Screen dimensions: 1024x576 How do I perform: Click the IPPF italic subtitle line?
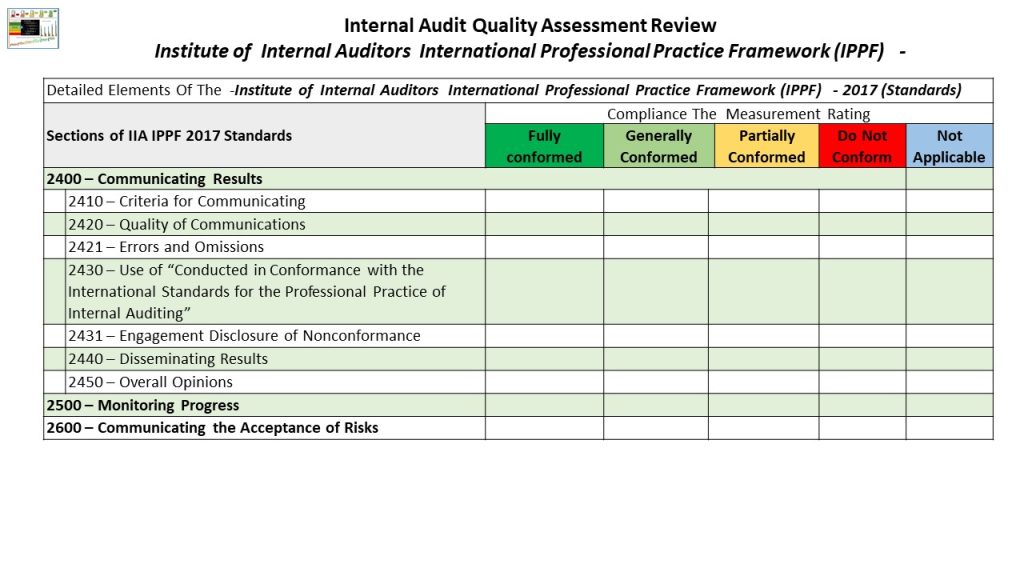click(x=530, y=51)
